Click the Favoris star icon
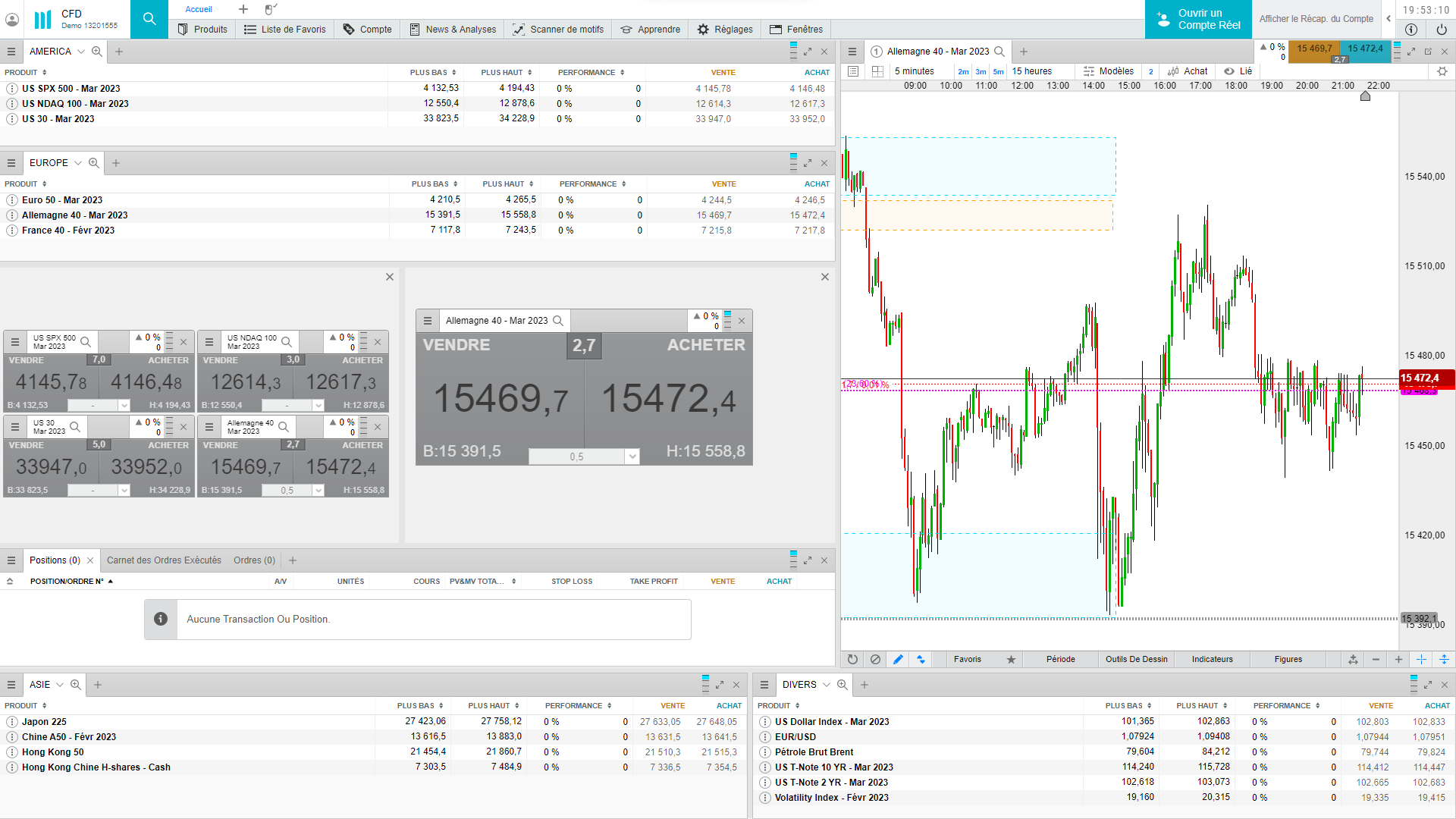1456x819 pixels. tap(1011, 659)
